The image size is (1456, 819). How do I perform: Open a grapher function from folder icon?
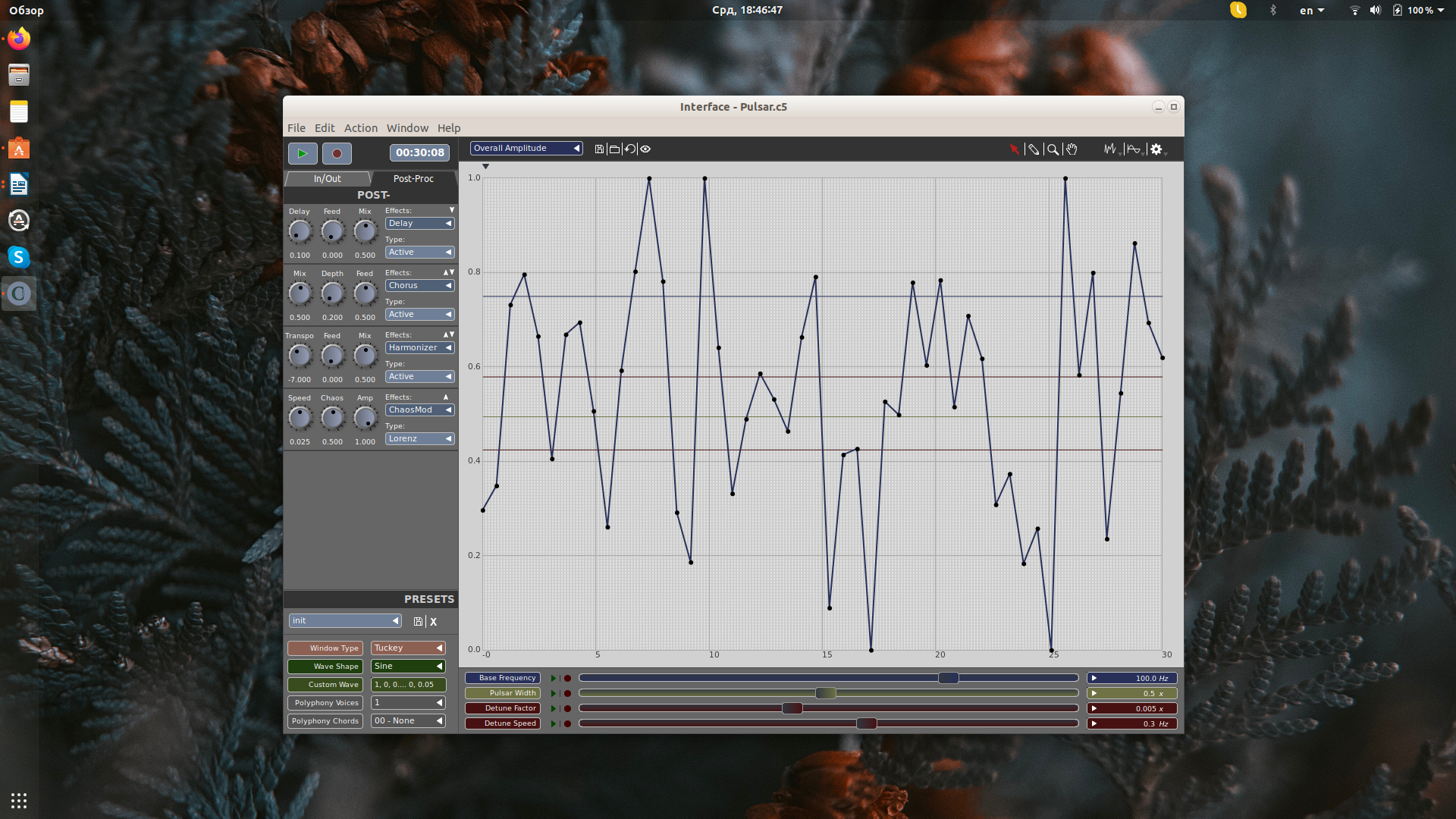[x=614, y=149]
